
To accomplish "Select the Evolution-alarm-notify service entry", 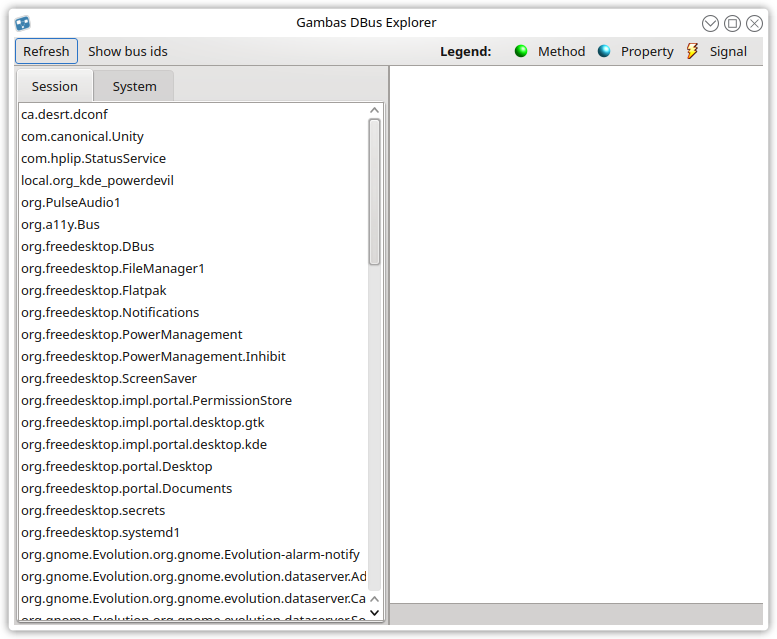I will click(x=193, y=554).
